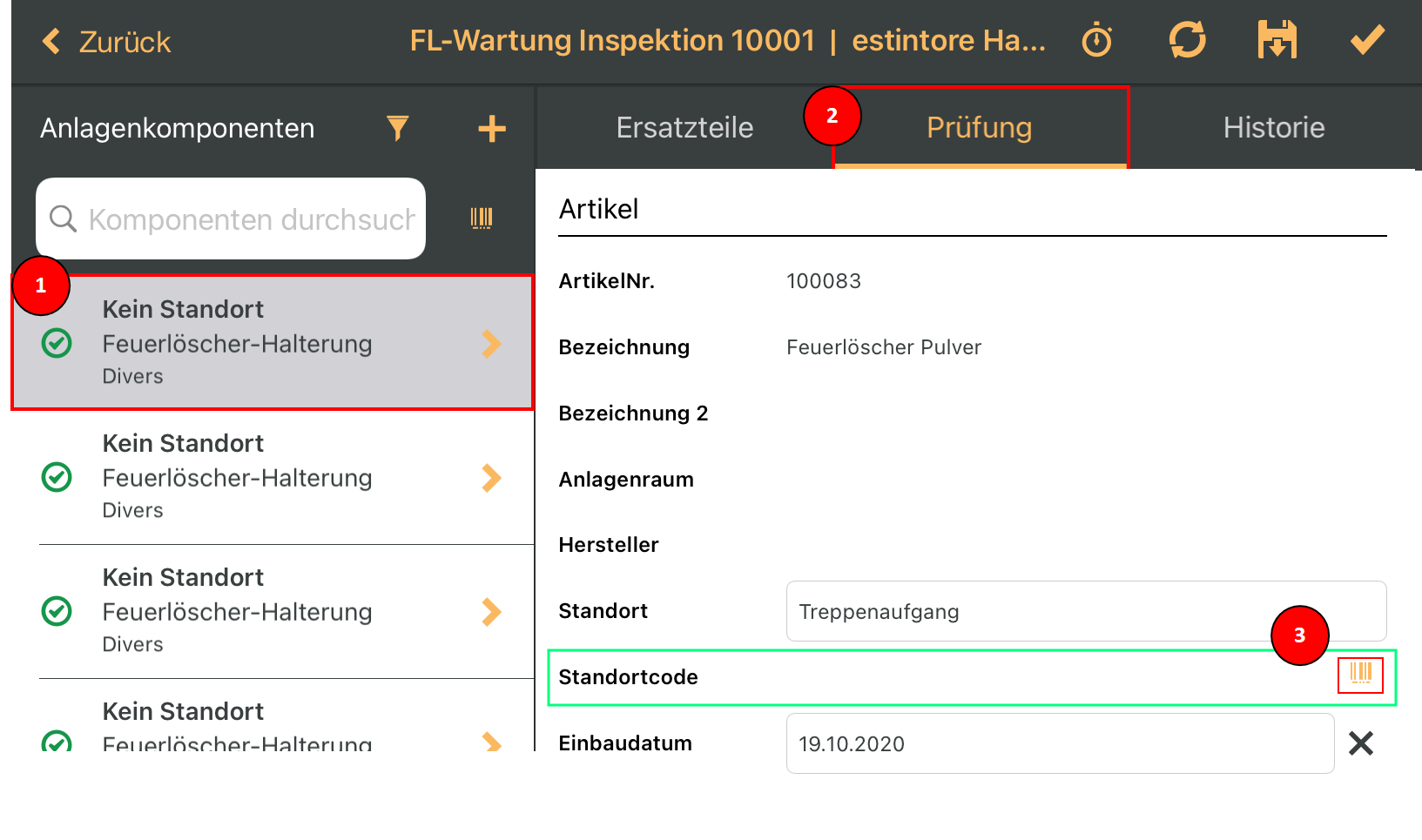The width and height of the screenshot is (1422, 840).
Task: Scan Standortcode using the barcode icon
Action: click(x=1360, y=675)
